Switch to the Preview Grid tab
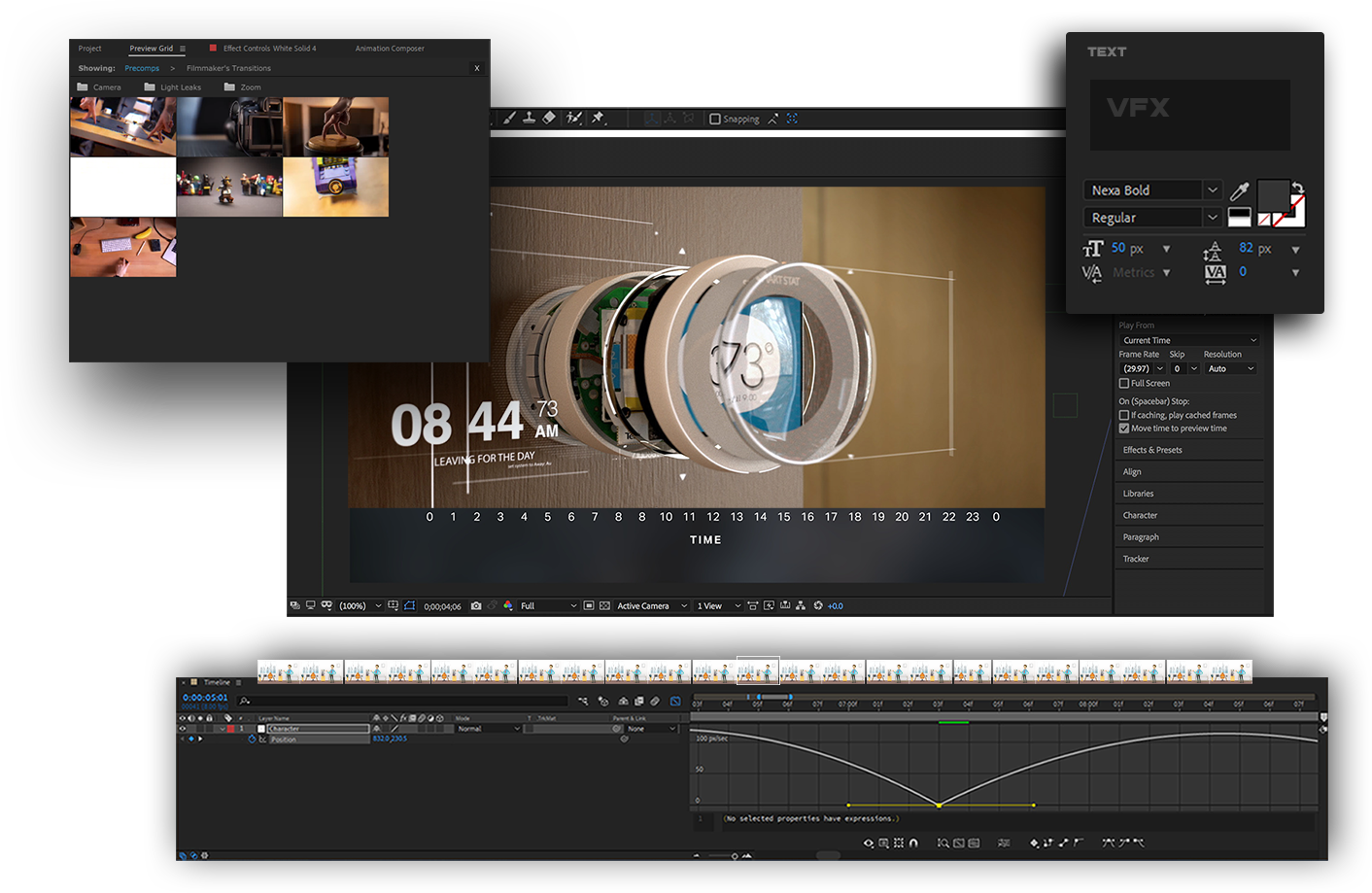Screen dimensions: 1372x893 [x=152, y=49]
